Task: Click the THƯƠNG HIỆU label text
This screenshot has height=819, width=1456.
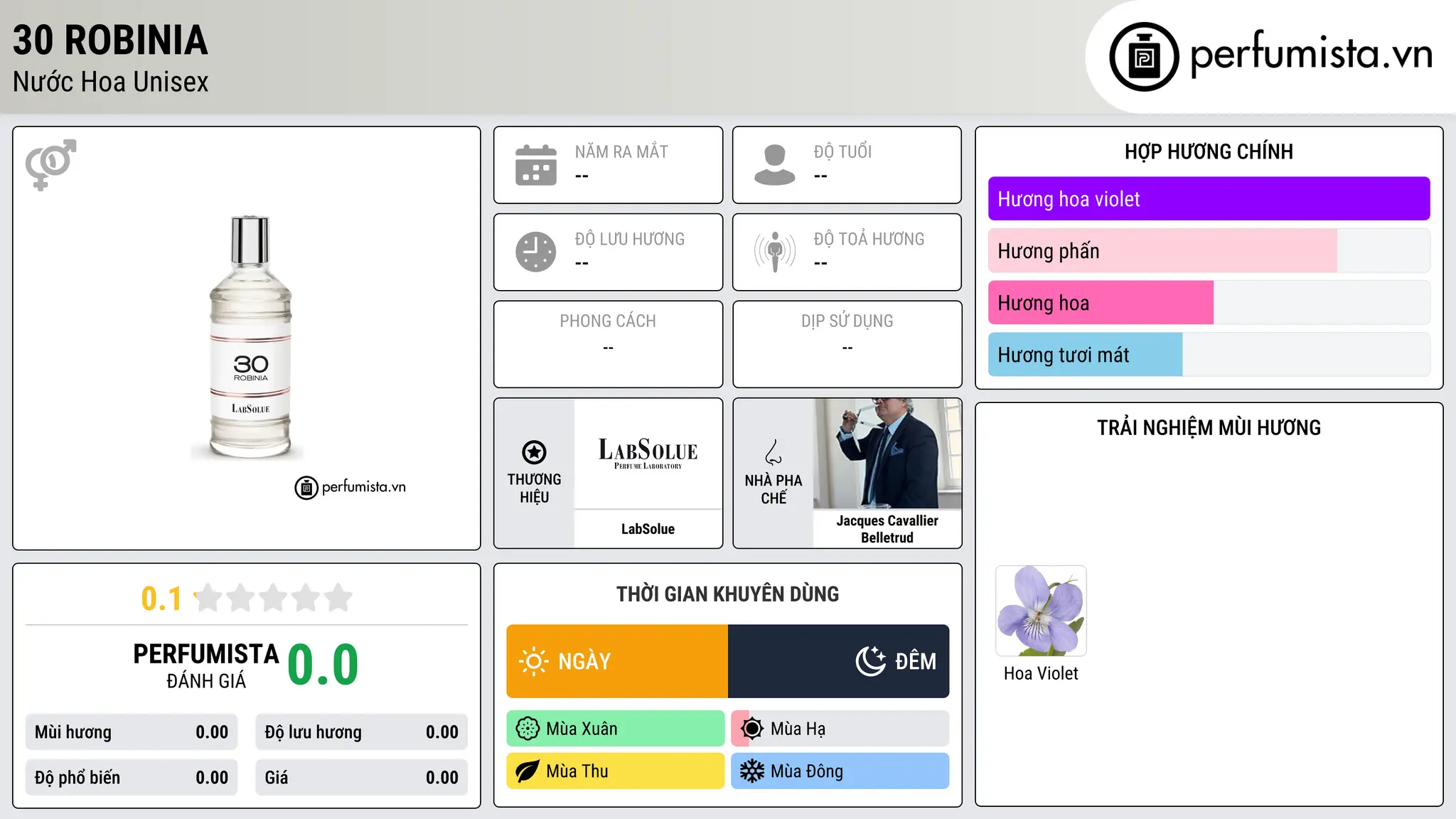Action: (534, 488)
